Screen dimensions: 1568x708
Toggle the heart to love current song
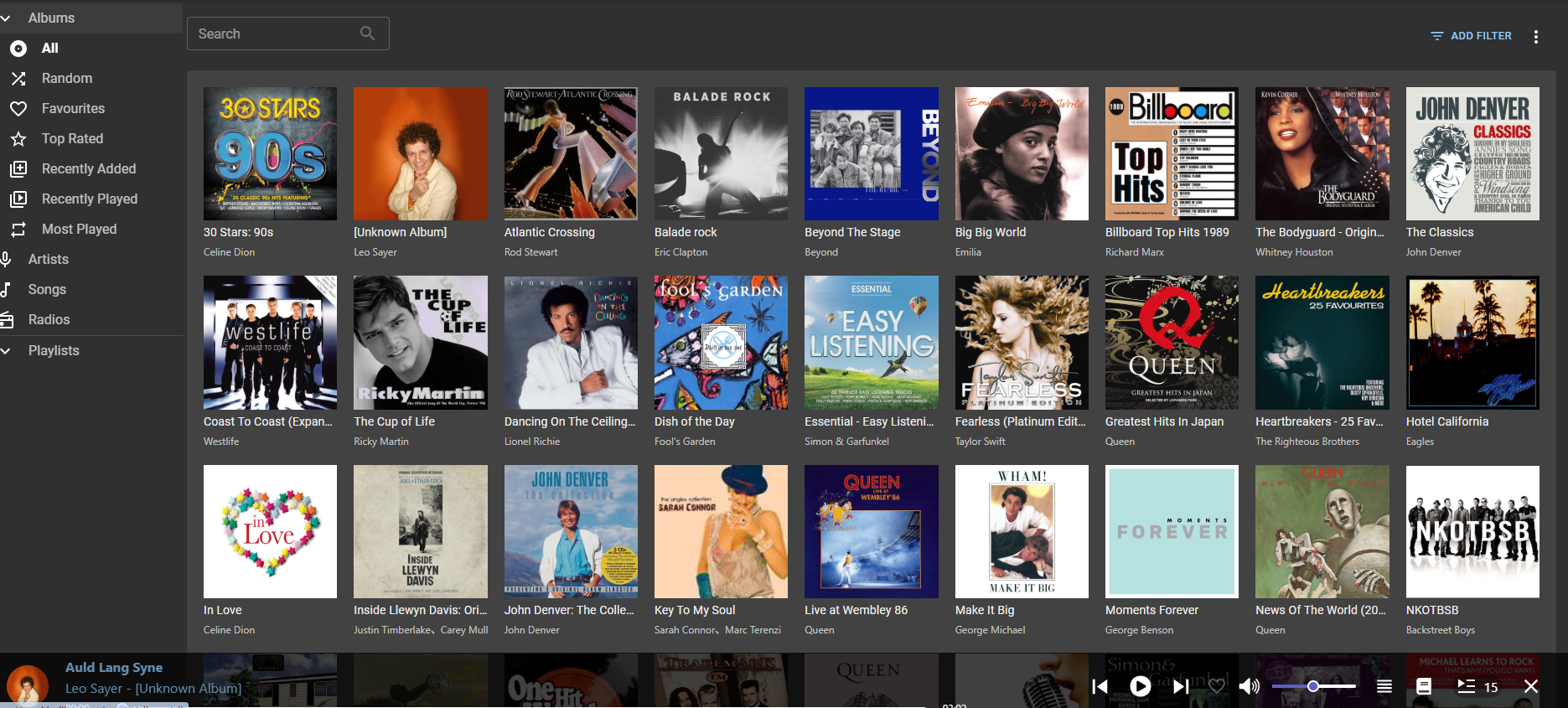coord(1217,686)
